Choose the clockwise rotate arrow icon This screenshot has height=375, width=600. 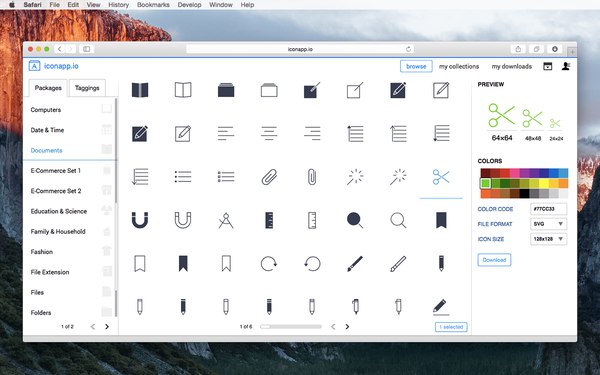coord(269,264)
